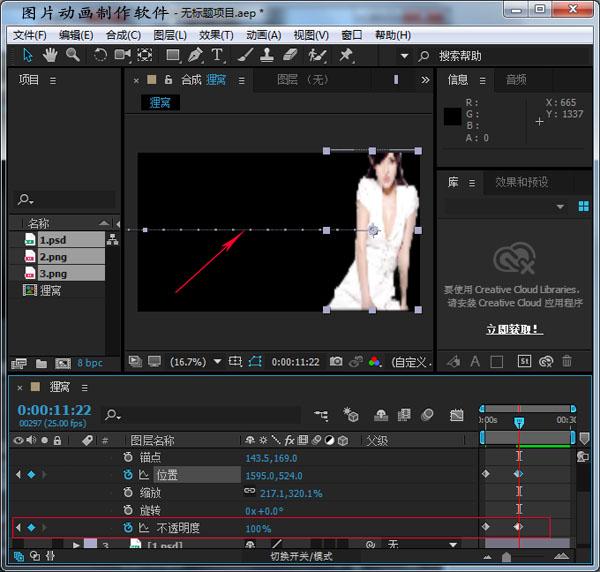Click the draft 3D icon in timeline

351,415
